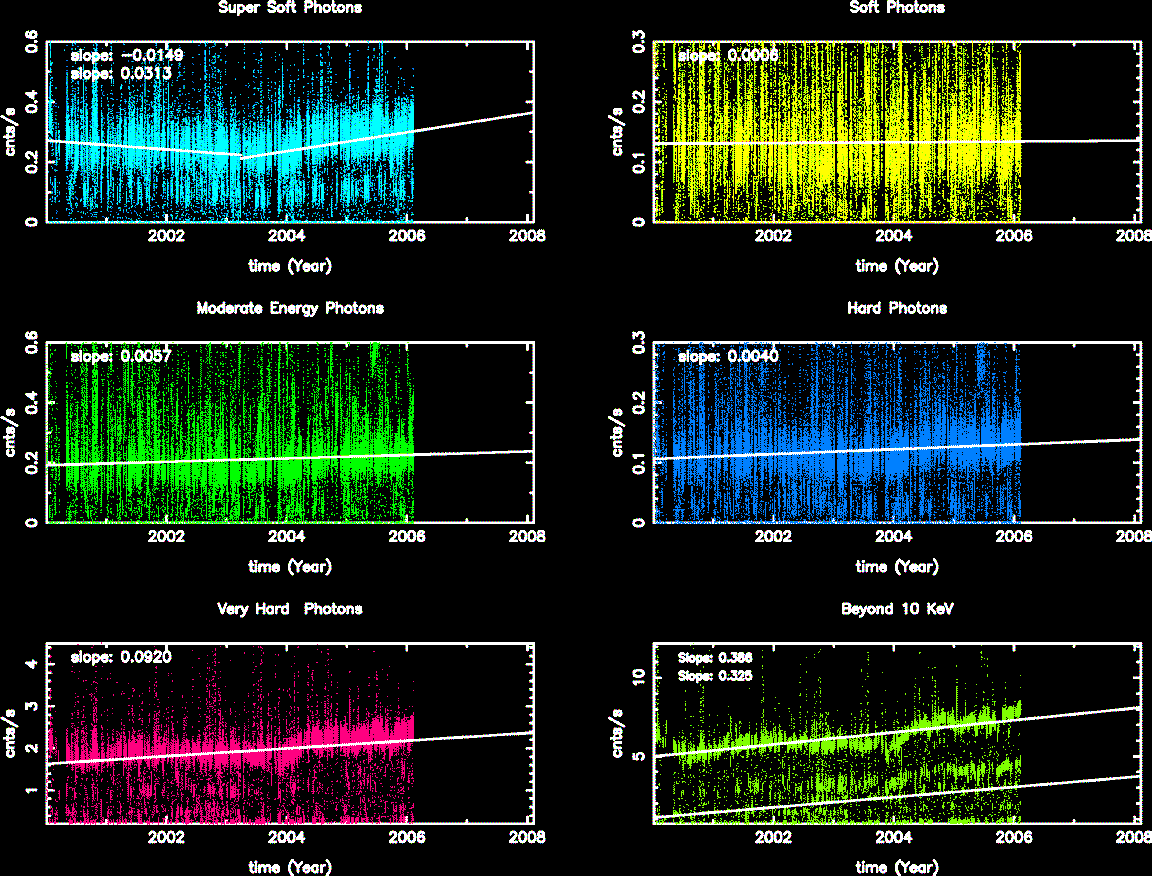Click the "Super Soft Photons" plot title
The image size is (1152, 876).
point(289,8)
